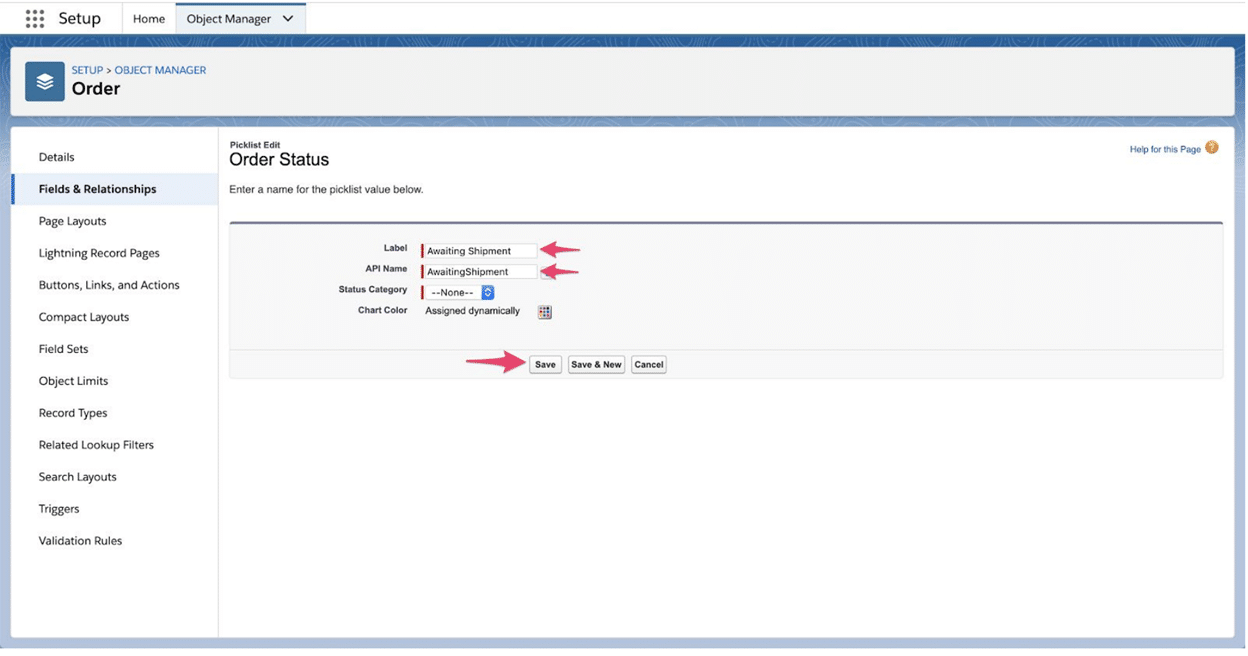1248x656 pixels.
Task: Expand the Object Manager tab chevron
Action: 288,18
